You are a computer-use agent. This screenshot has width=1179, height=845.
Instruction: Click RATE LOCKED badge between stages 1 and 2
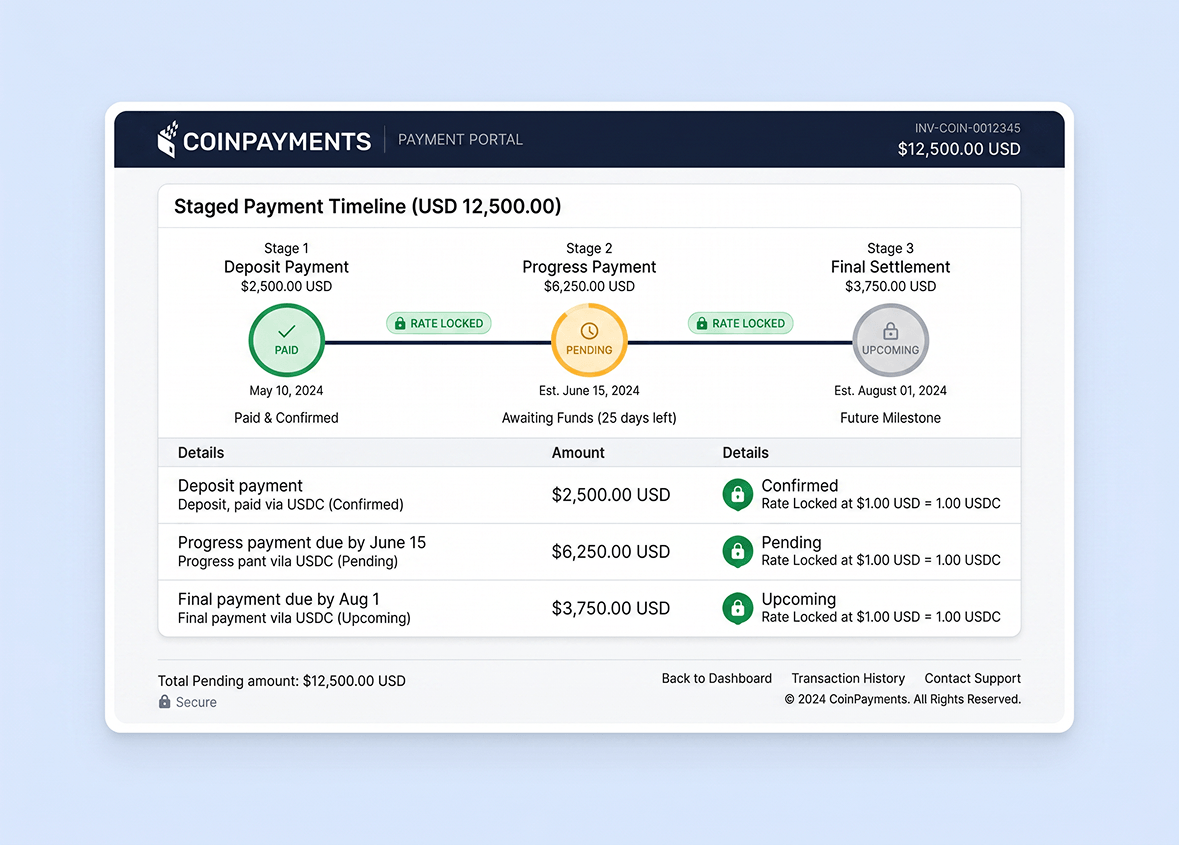click(x=439, y=323)
